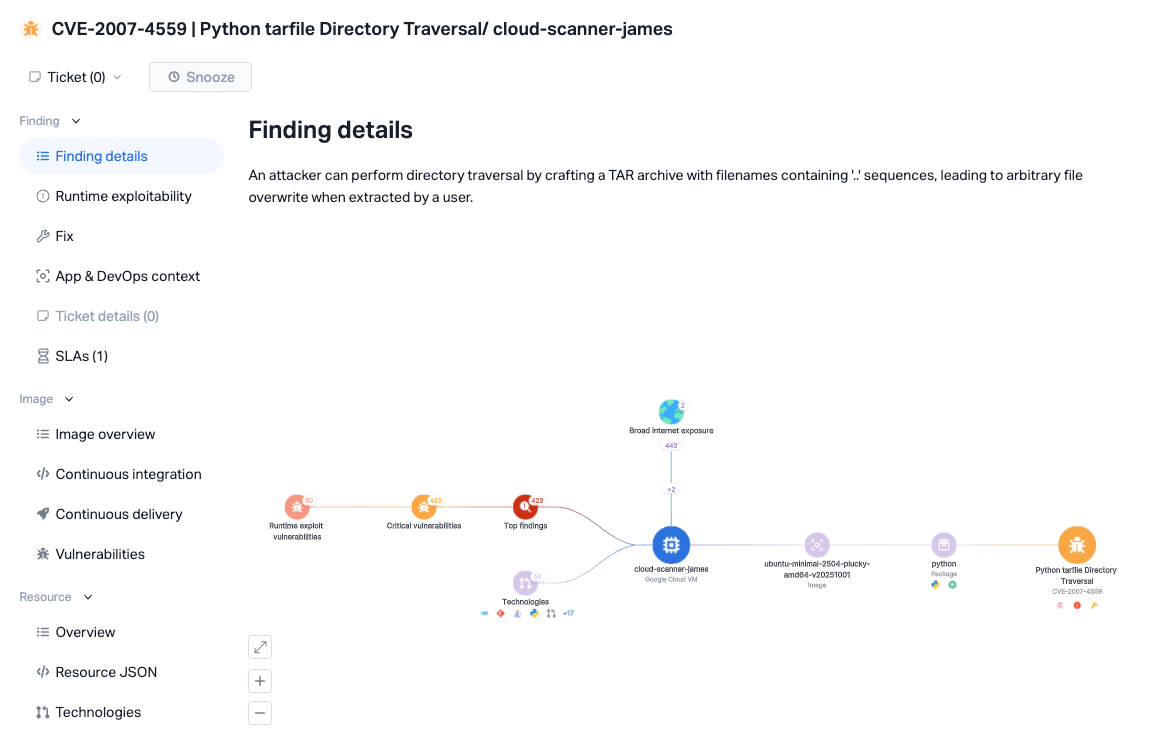The width and height of the screenshot is (1156, 731).
Task: Open the Ticket (0) dropdown
Action: pyautogui.click(x=75, y=77)
